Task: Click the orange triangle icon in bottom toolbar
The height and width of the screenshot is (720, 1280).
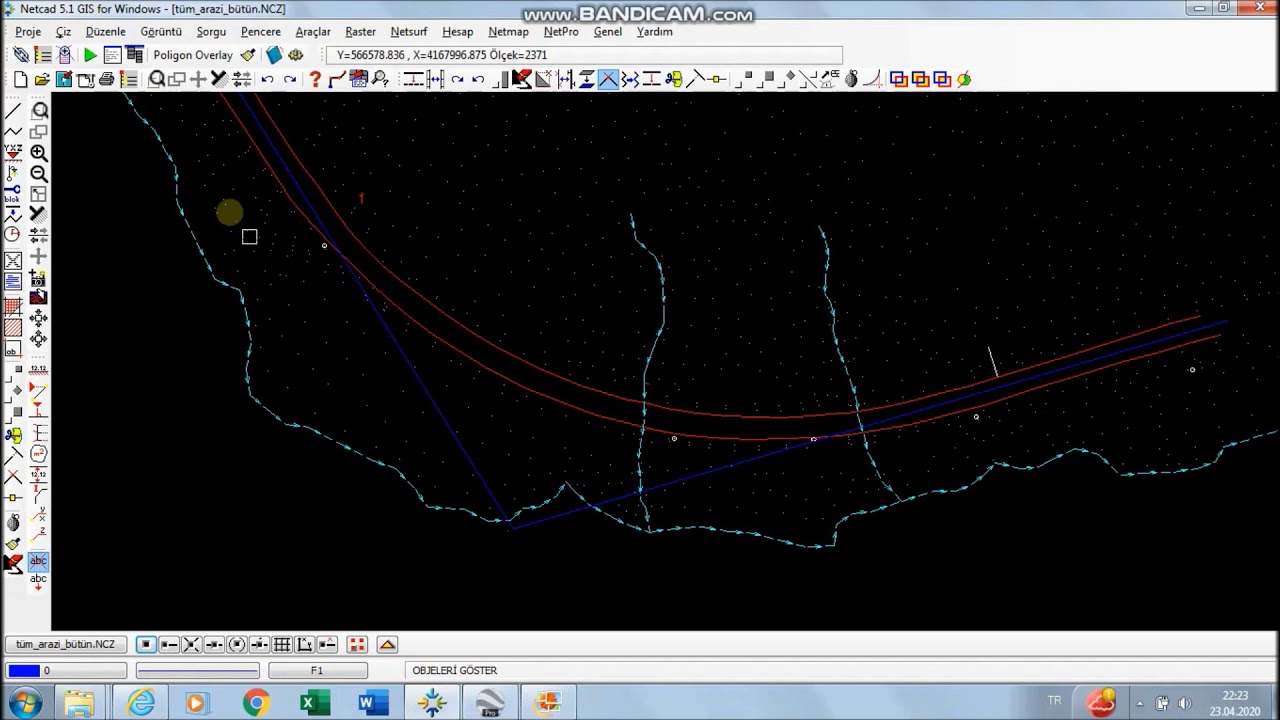Action: (x=387, y=645)
